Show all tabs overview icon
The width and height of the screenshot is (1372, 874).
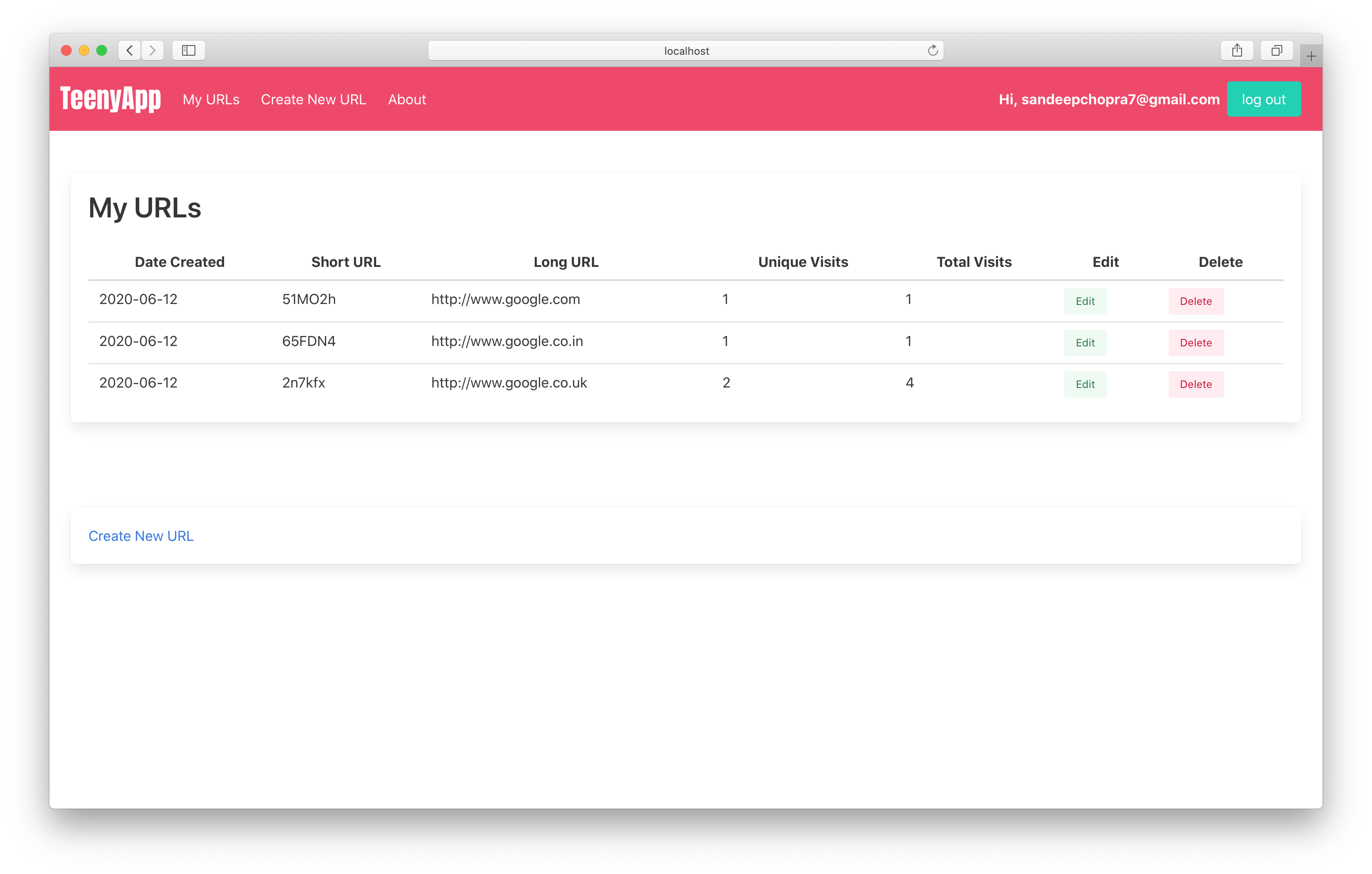(x=1276, y=51)
